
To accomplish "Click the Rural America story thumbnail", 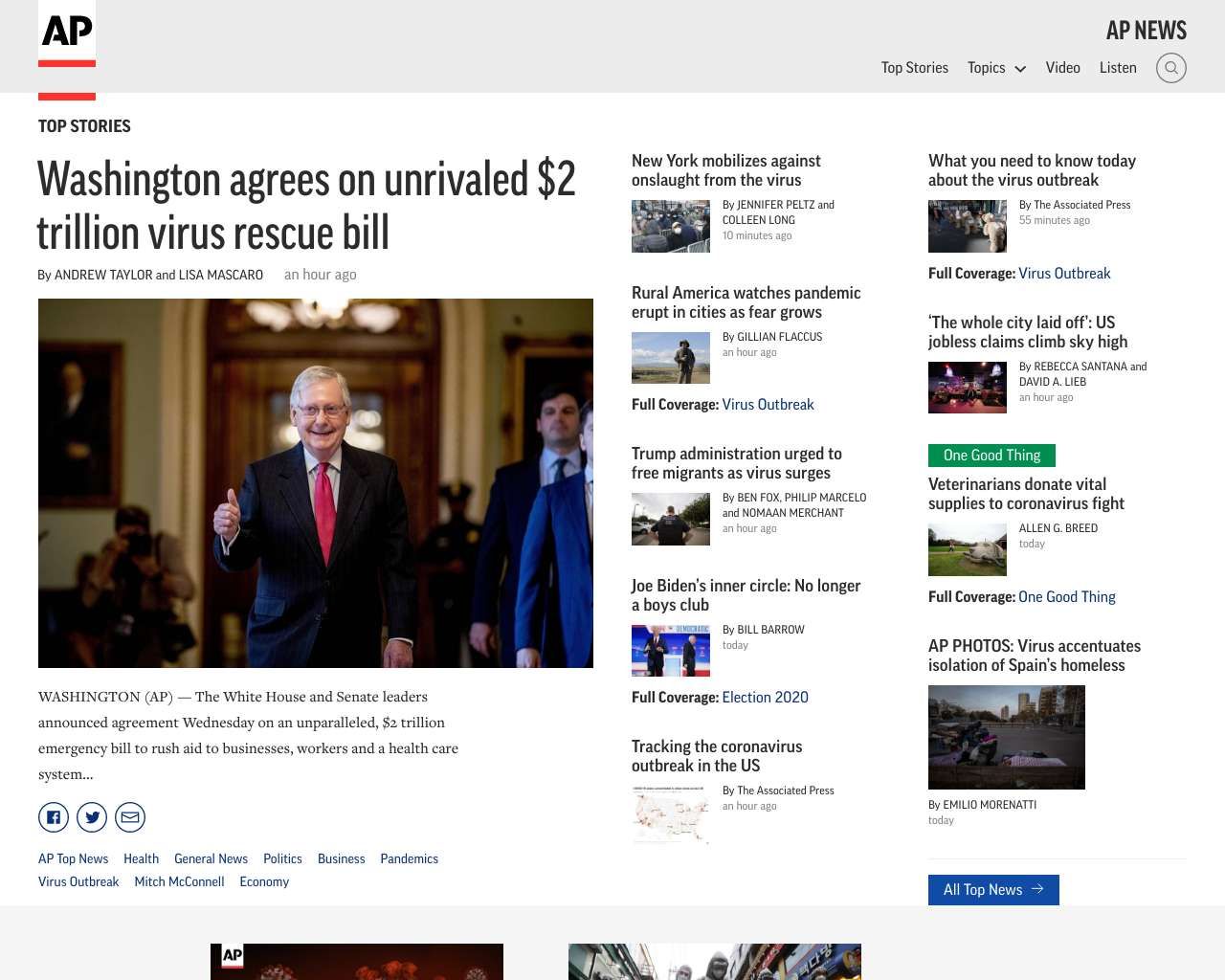I will click(671, 358).
